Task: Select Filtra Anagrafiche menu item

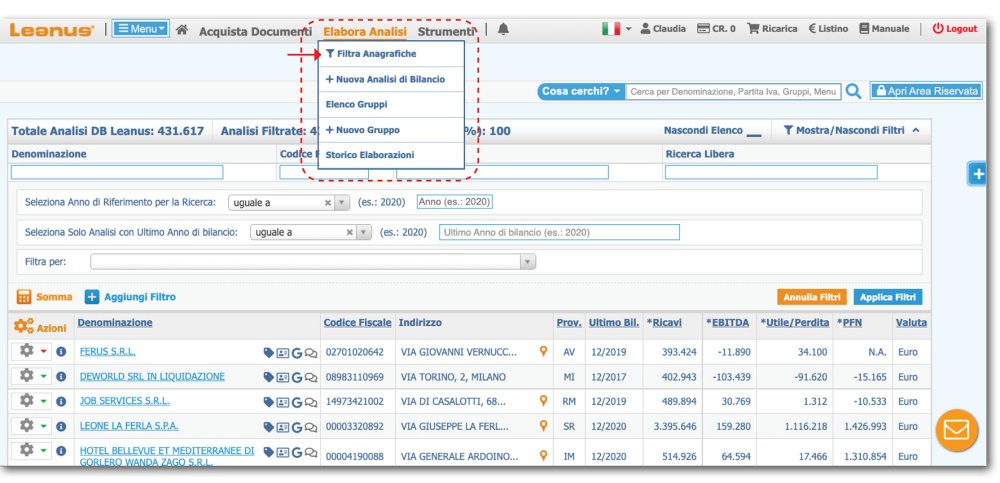Action: 391,54
